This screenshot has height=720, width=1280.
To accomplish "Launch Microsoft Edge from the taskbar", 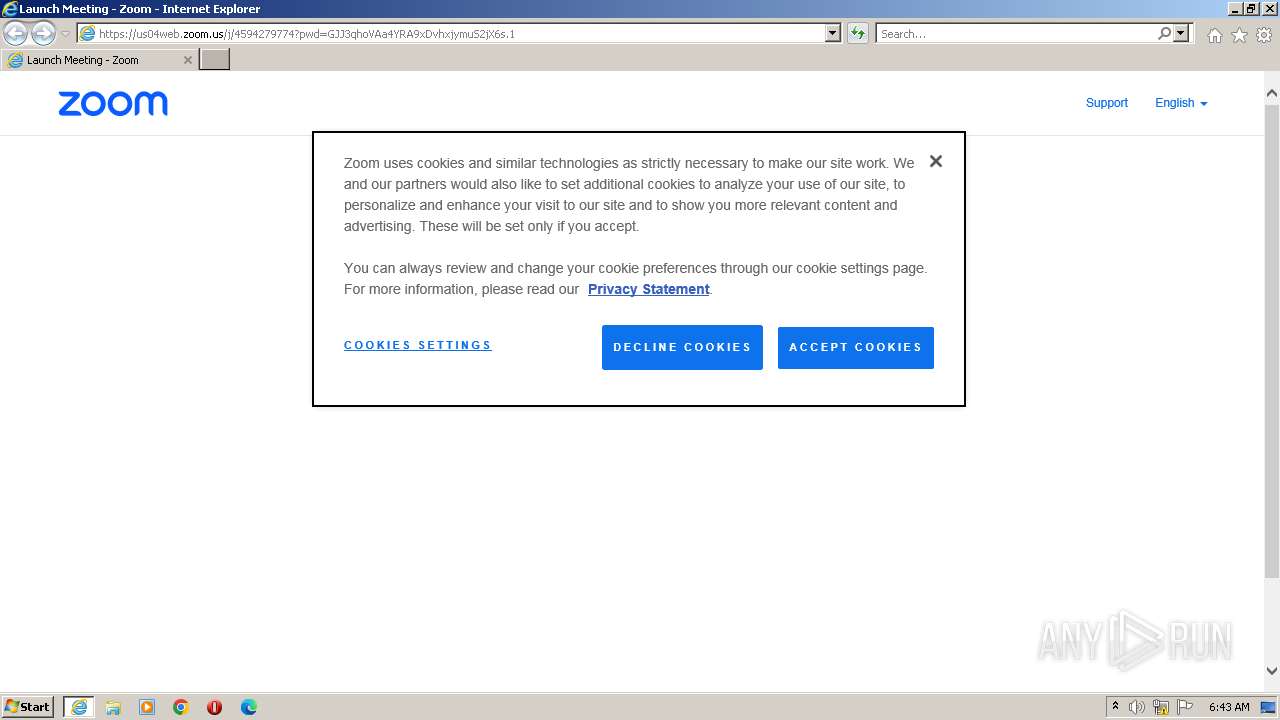I will pos(249,707).
